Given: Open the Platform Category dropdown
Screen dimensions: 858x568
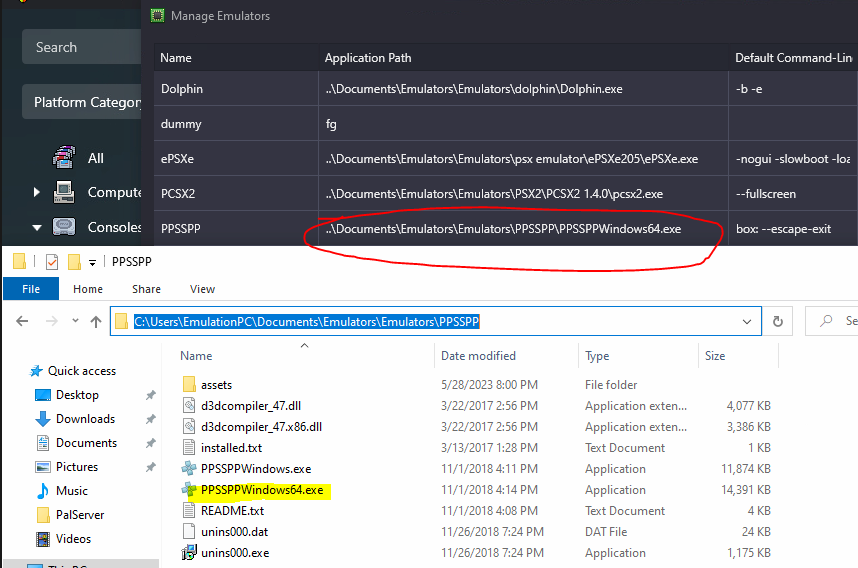Looking at the screenshot, I should pos(82,102).
